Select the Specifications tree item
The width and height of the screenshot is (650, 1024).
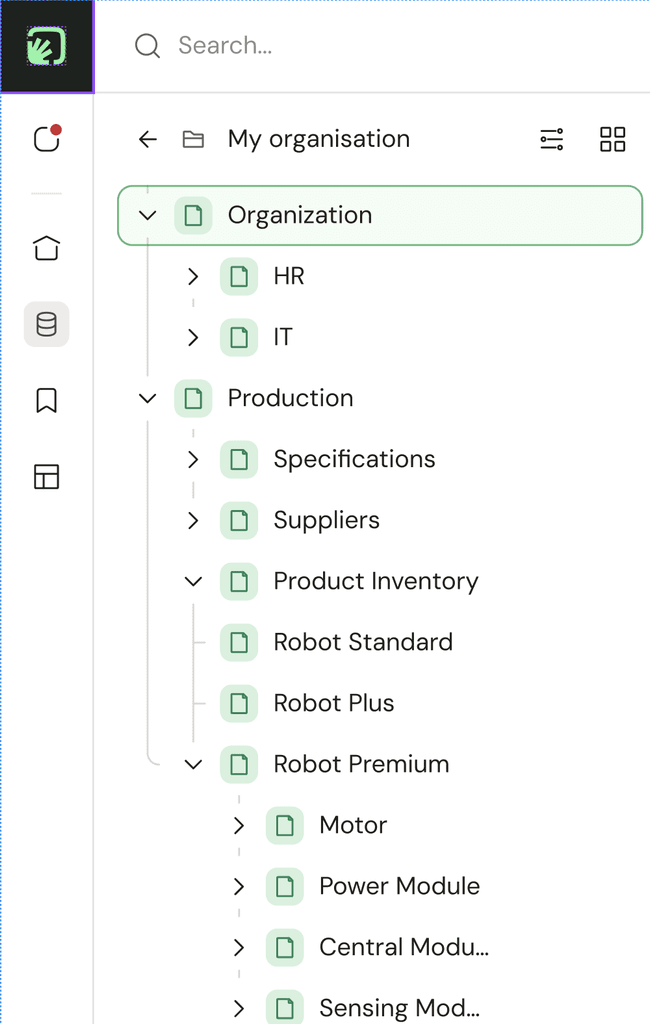(354, 459)
